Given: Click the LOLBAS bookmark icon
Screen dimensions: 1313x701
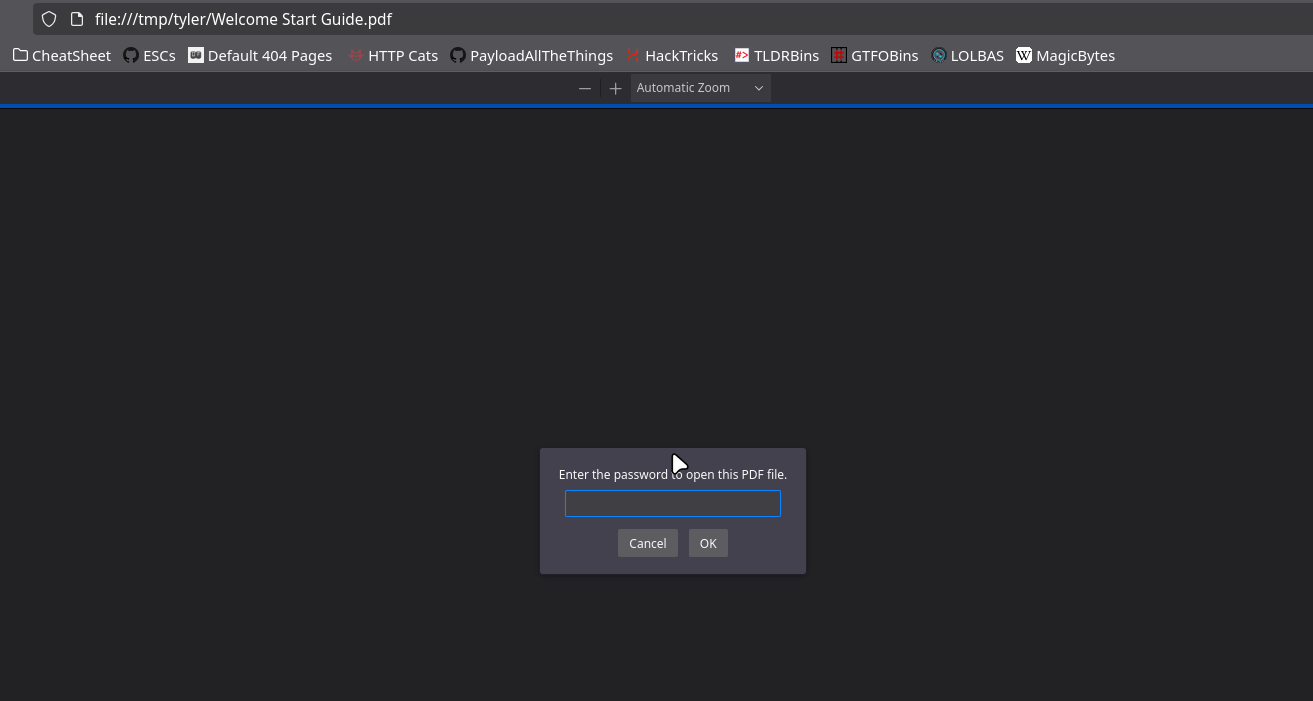Looking at the screenshot, I should (x=937, y=55).
